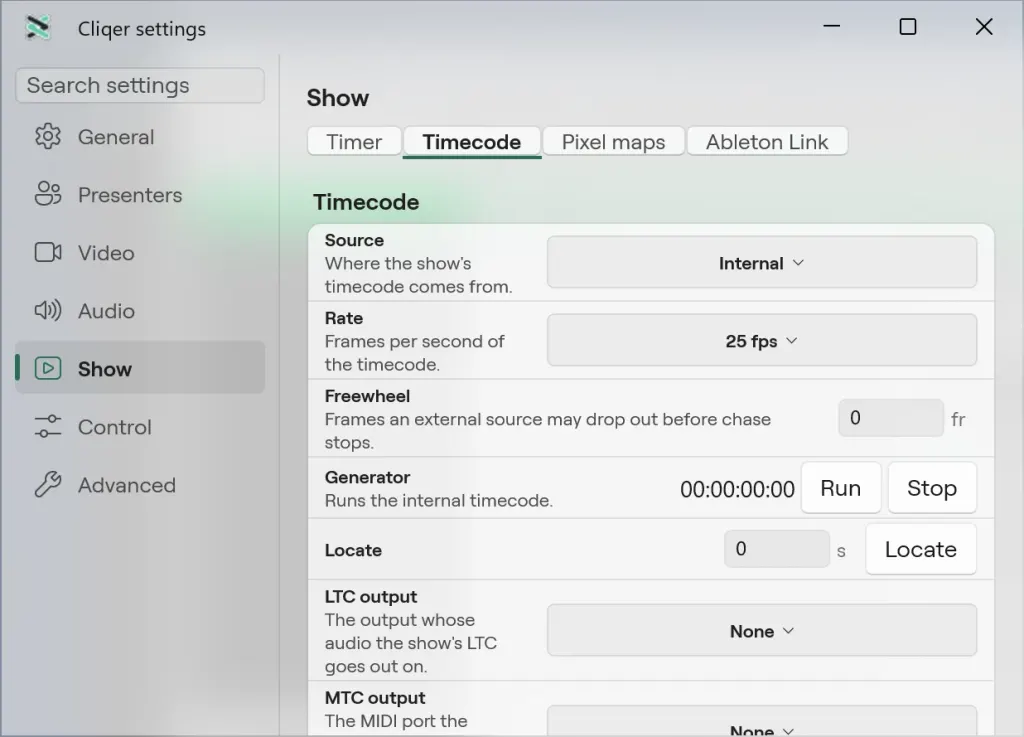Select Audio in the sidebar
Image resolution: width=1024 pixels, height=737 pixels.
pos(140,311)
